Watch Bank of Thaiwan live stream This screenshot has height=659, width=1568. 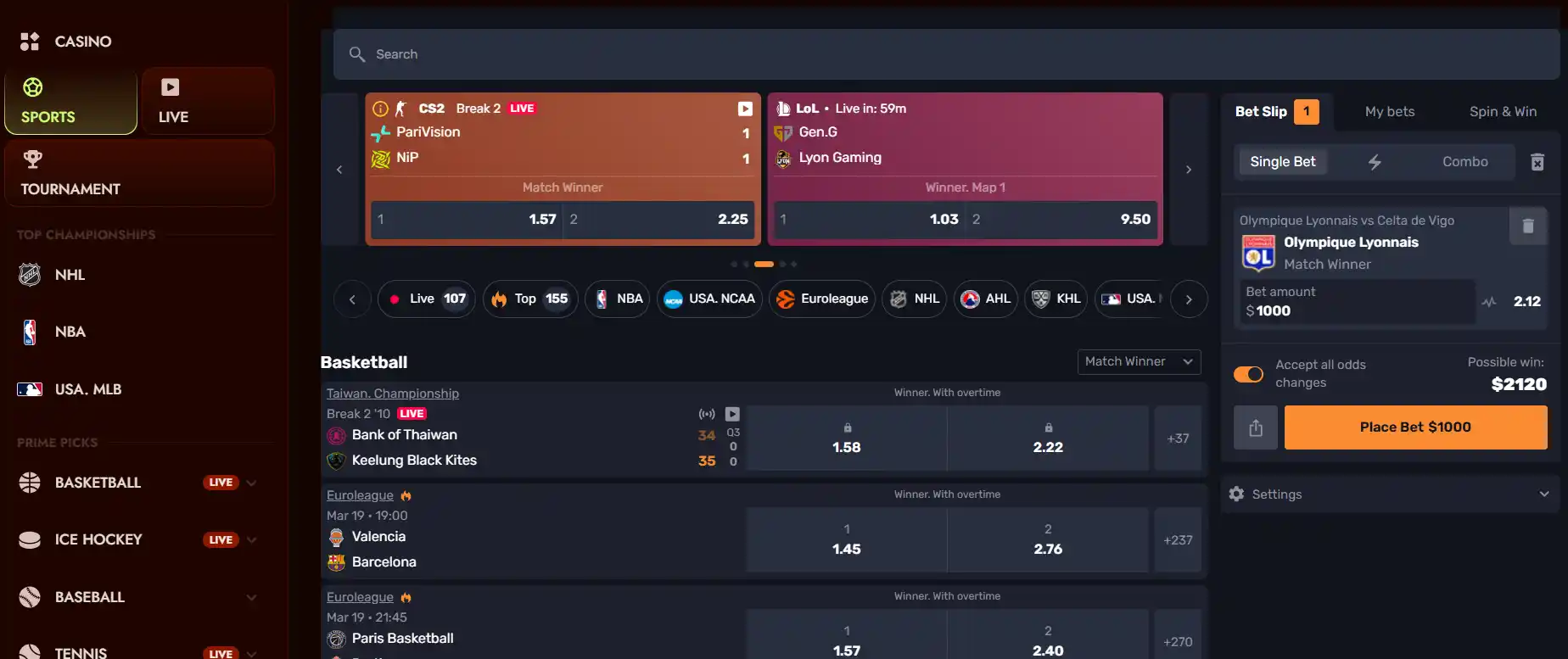coord(732,414)
